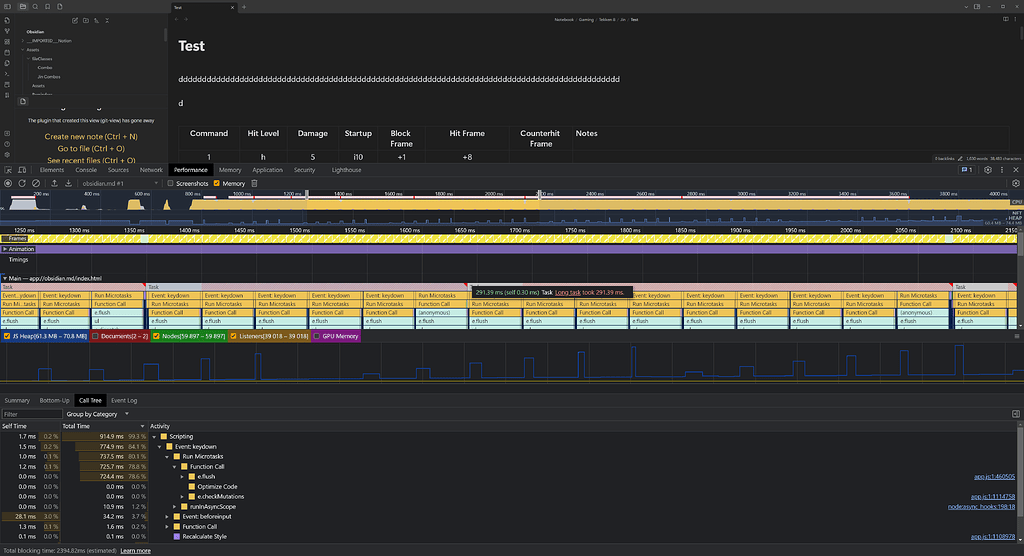Screen dimensions: 1024x556
Task: Enable the Documents memory counter
Action: click(95, 336)
